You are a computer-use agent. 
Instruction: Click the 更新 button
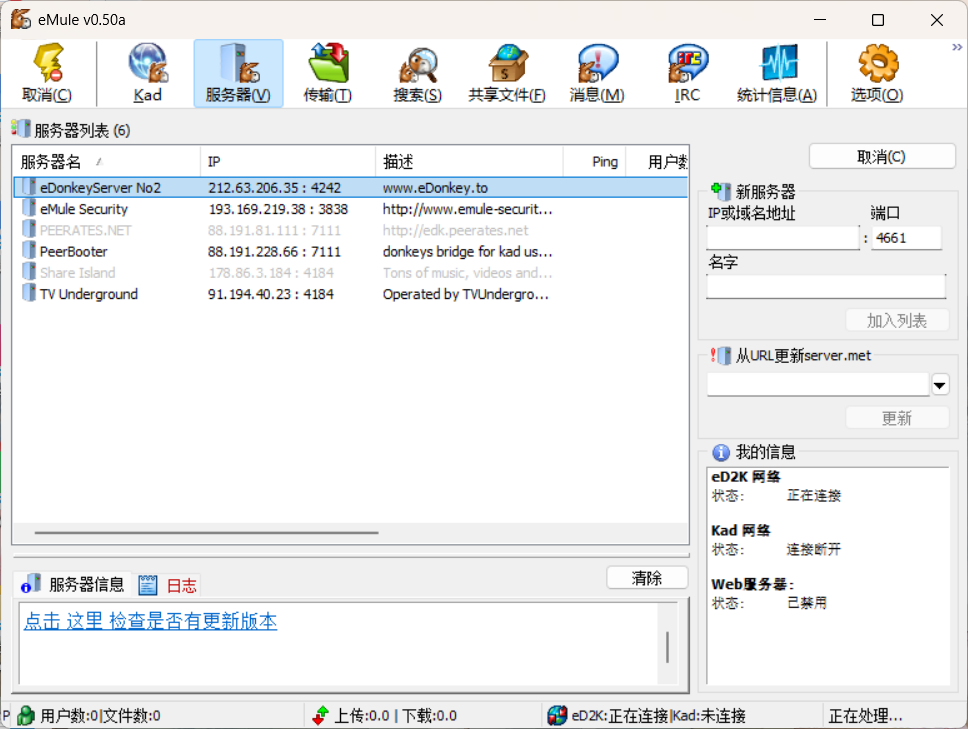[x=896, y=418]
